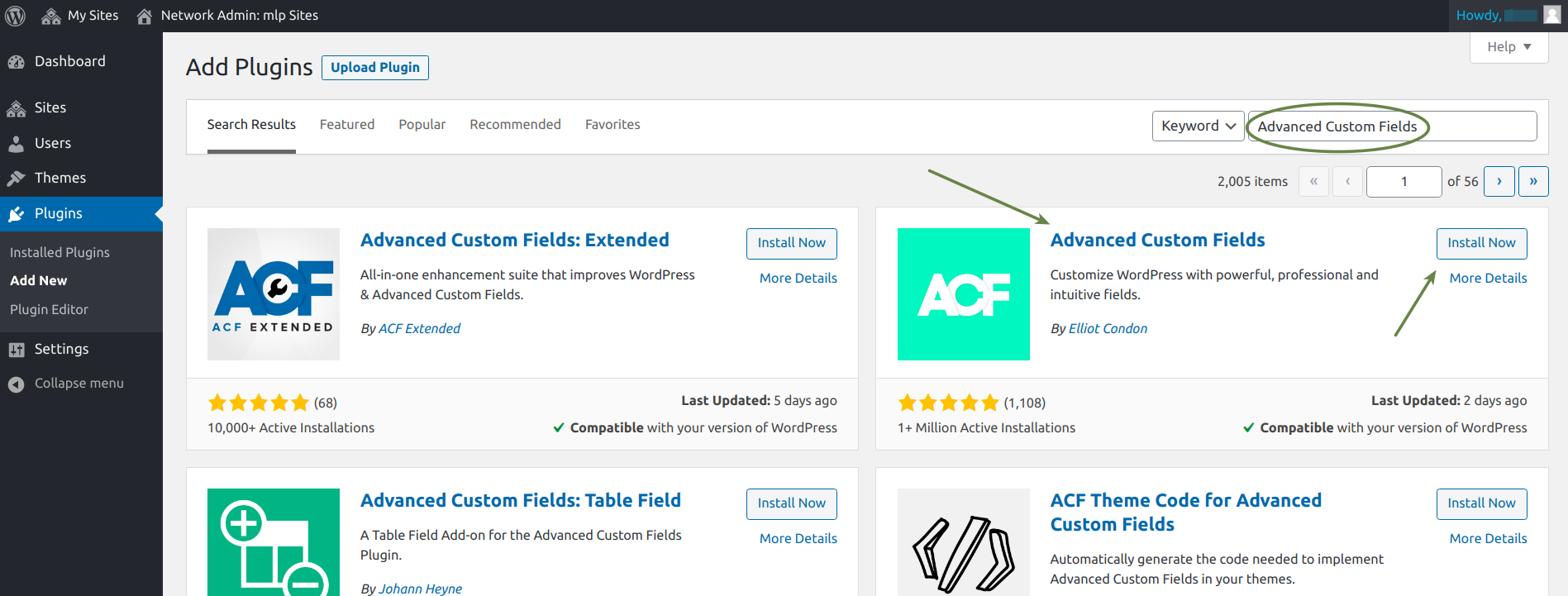Image resolution: width=1568 pixels, height=596 pixels.
Task: Open Plugin Editor submenu item
Action: pos(49,310)
